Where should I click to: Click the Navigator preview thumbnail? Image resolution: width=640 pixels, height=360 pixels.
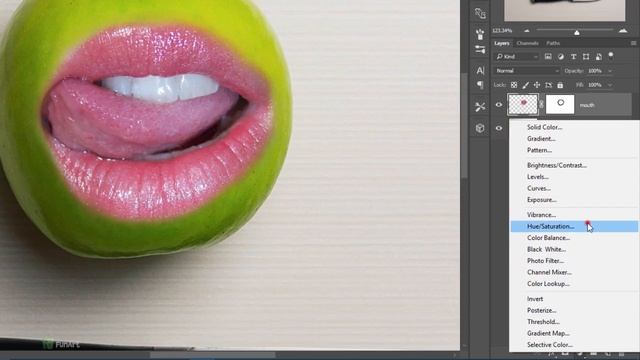point(564,10)
